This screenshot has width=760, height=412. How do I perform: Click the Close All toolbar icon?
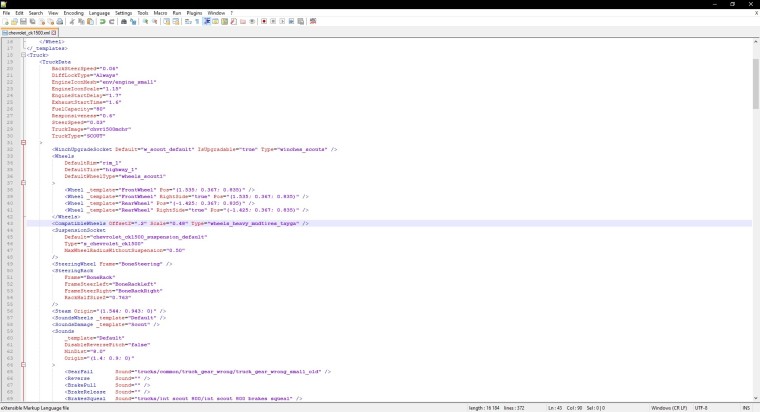50,21
